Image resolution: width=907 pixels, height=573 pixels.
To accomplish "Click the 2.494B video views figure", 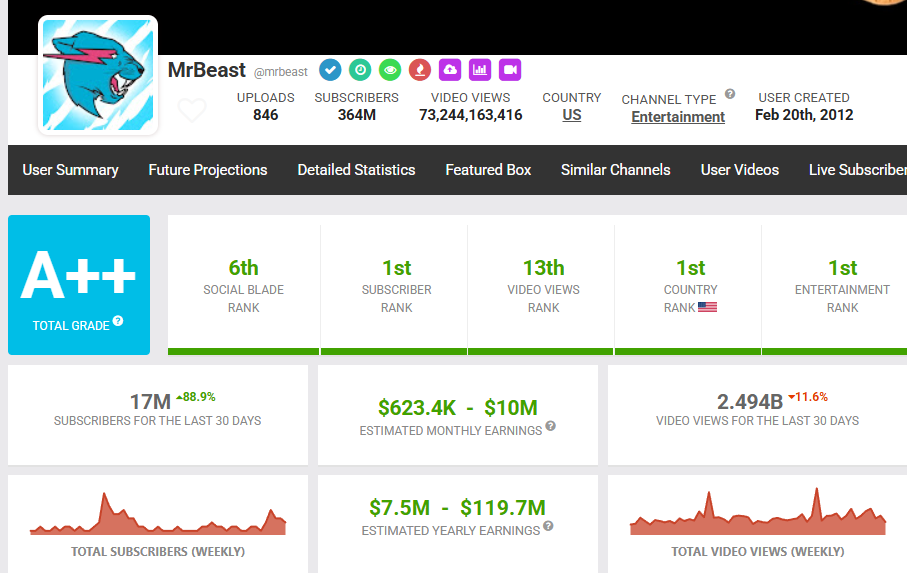I will pos(750,401).
